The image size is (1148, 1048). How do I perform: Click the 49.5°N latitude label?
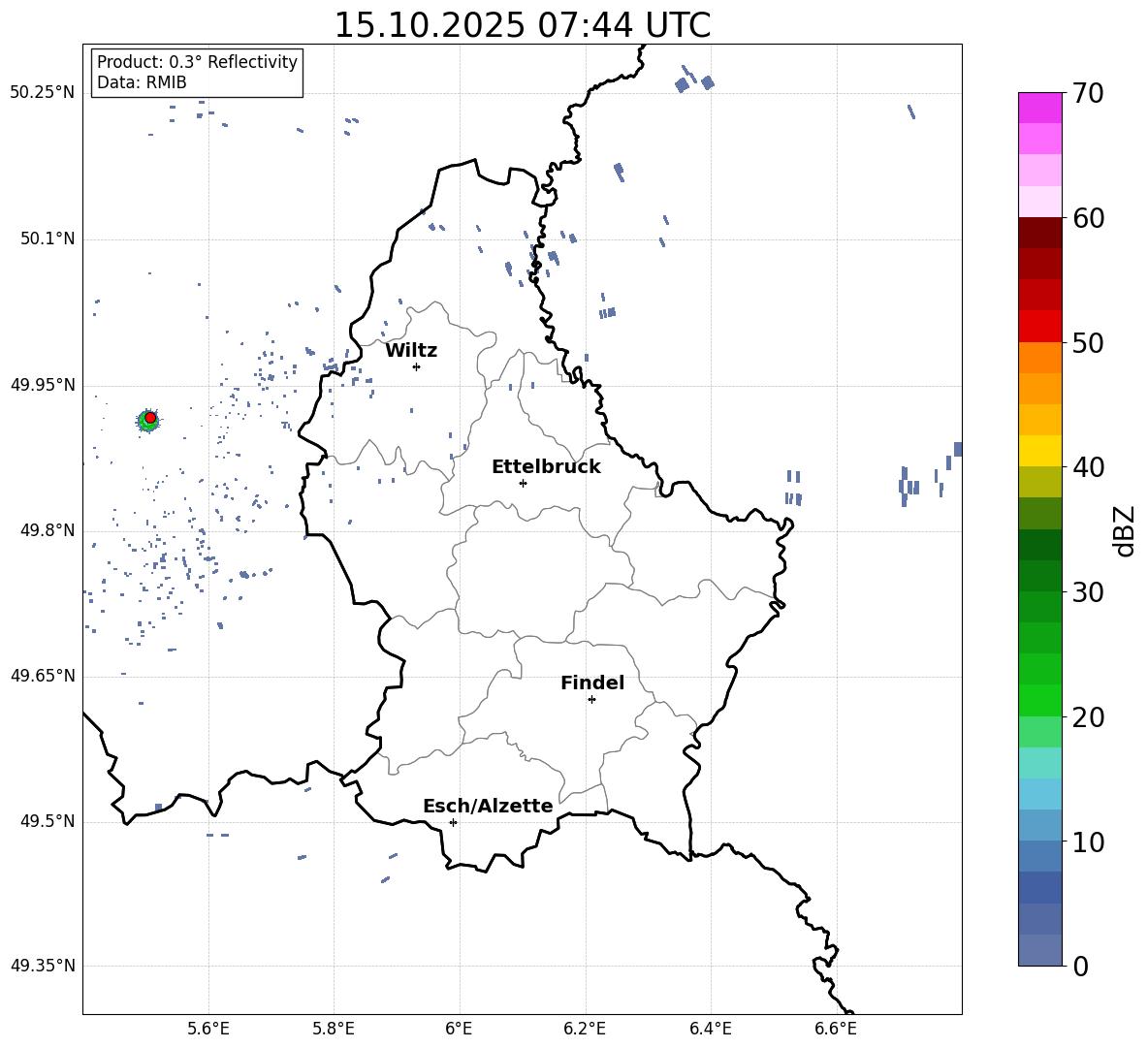point(47,821)
